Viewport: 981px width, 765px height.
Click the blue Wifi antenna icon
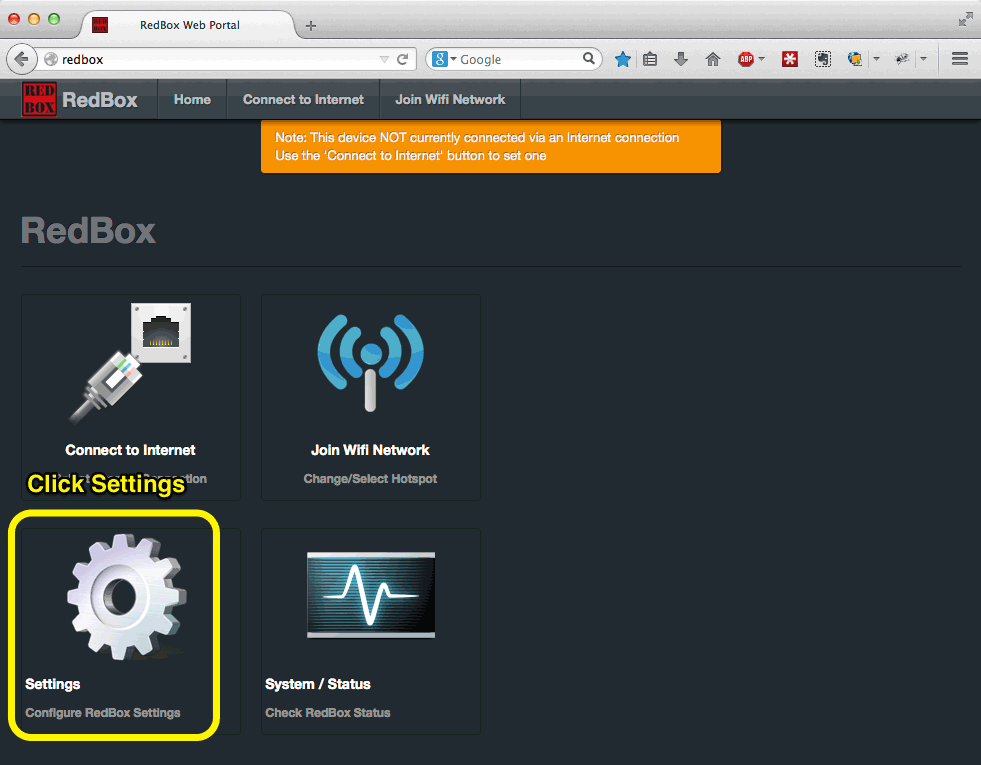click(370, 363)
